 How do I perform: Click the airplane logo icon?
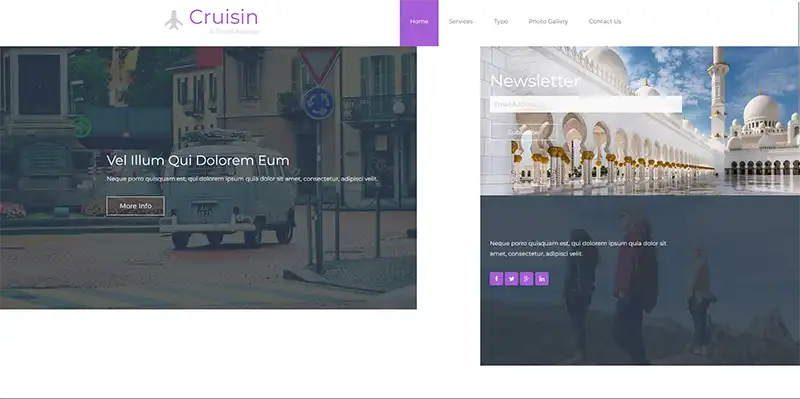(x=173, y=20)
